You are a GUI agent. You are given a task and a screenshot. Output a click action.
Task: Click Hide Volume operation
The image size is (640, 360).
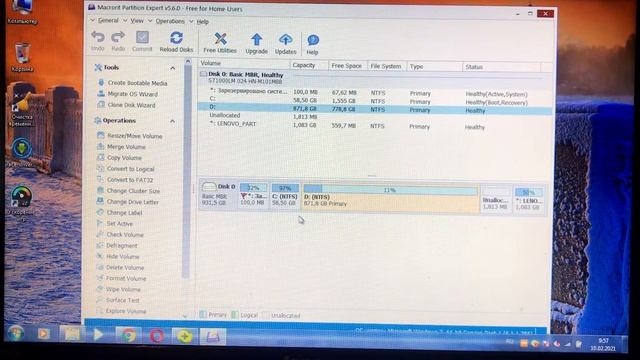(118, 256)
